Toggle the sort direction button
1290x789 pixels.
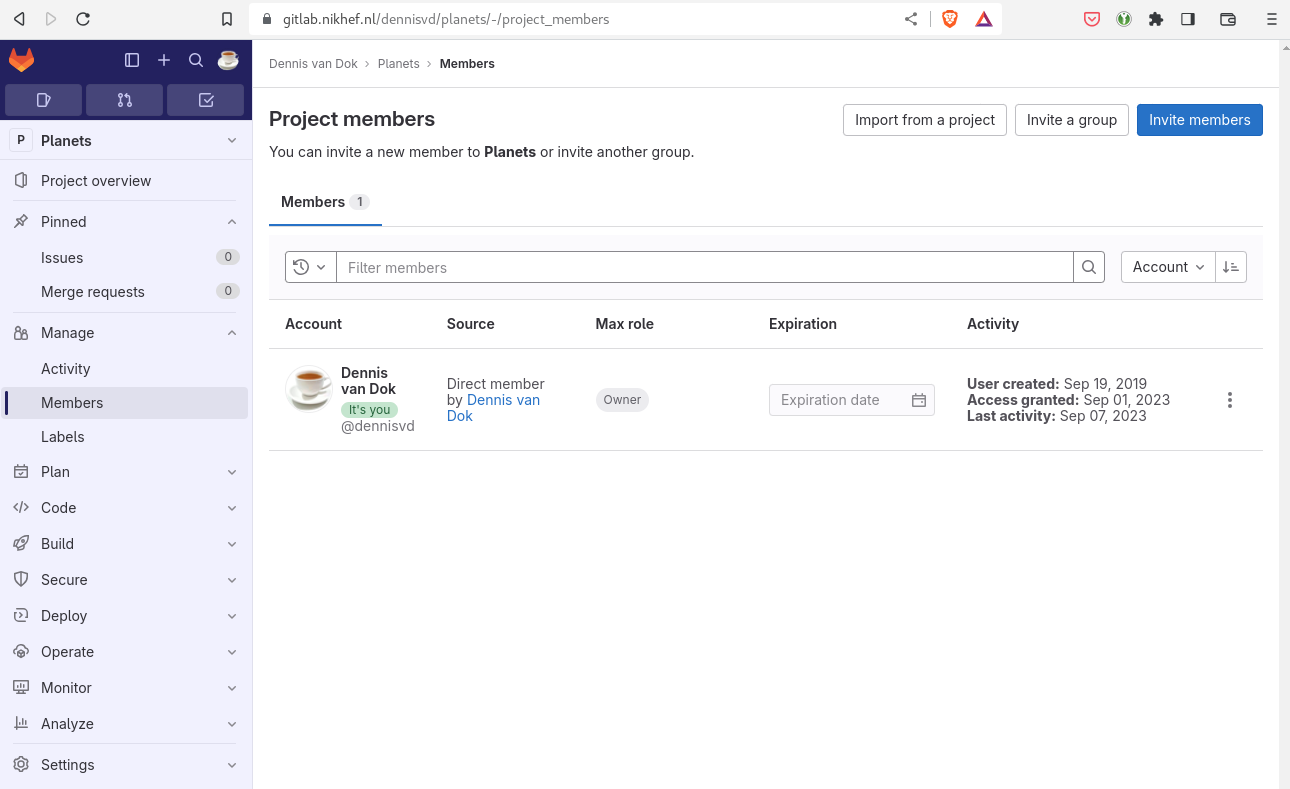pyautogui.click(x=1231, y=267)
